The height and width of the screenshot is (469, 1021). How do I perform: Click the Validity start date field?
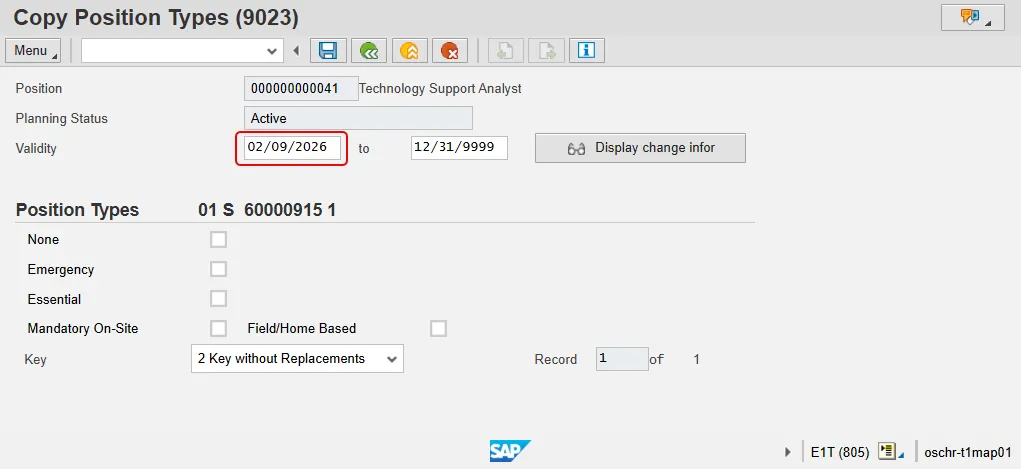point(292,147)
